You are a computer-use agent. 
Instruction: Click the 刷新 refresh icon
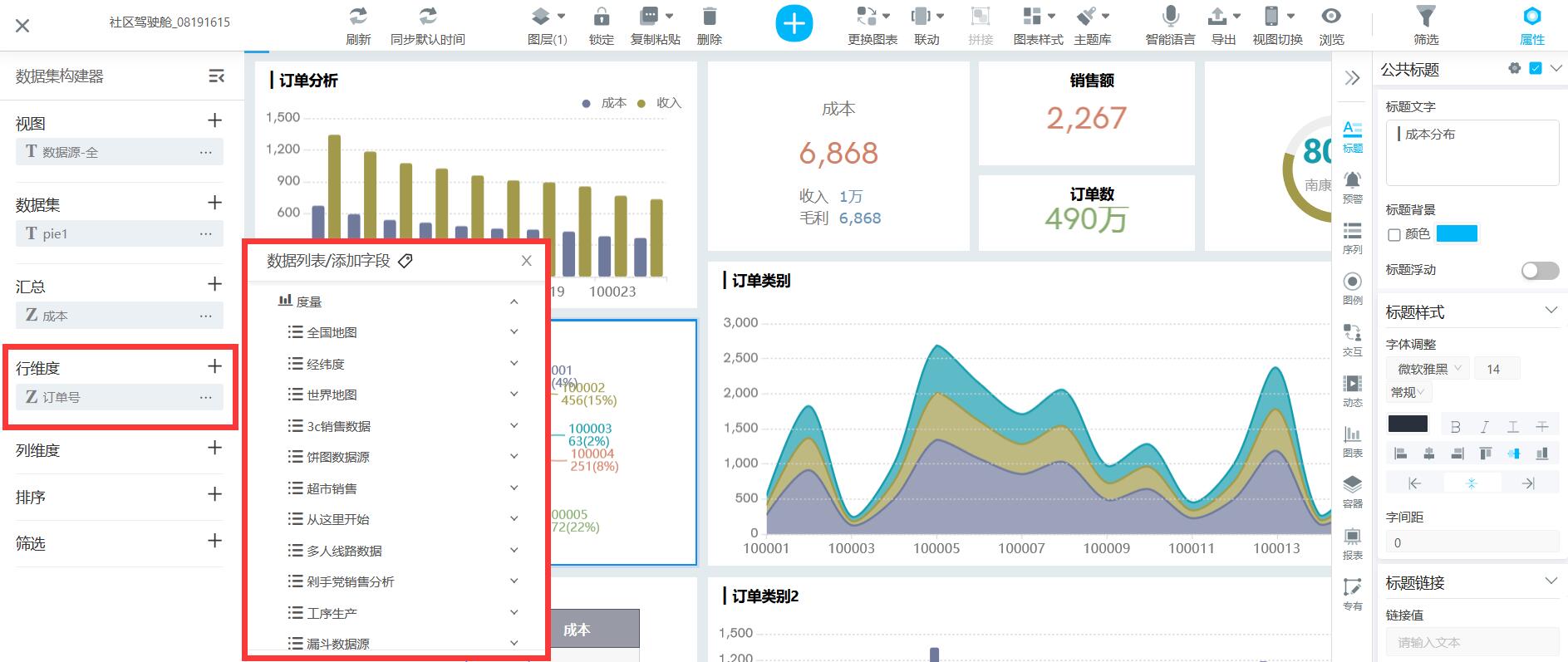[358, 17]
